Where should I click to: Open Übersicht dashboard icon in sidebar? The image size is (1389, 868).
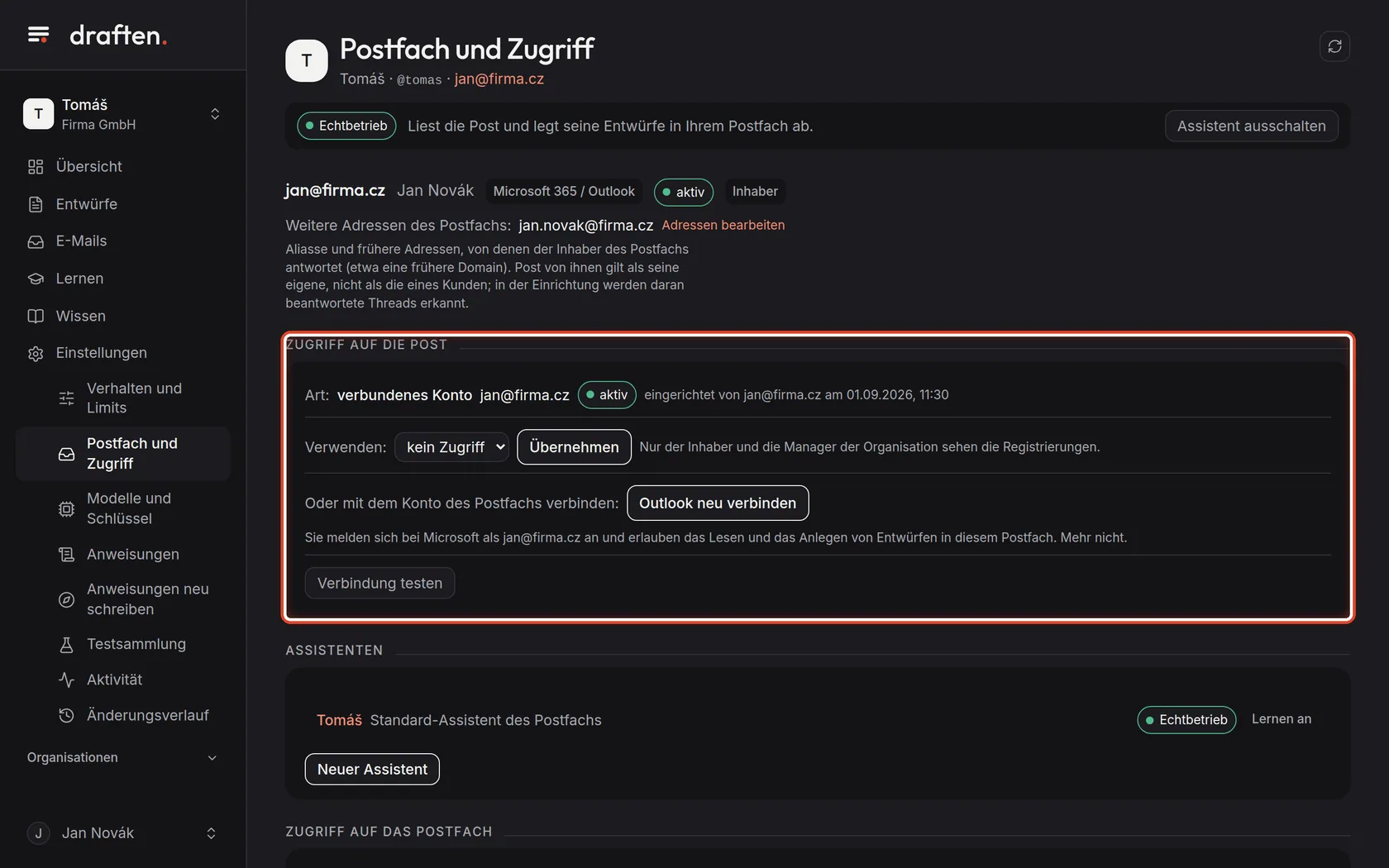click(x=36, y=167)
